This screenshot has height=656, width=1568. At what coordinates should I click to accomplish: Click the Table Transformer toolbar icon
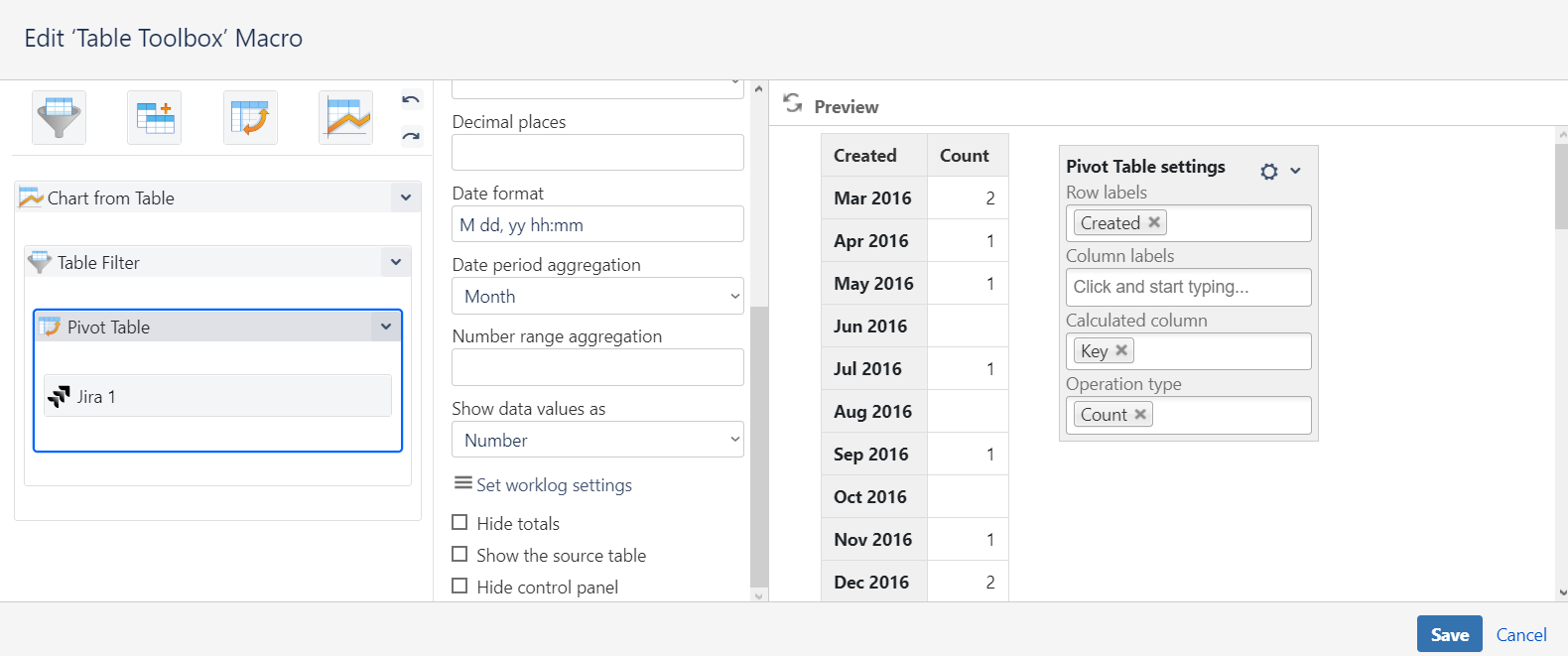(x=154, y=117)
